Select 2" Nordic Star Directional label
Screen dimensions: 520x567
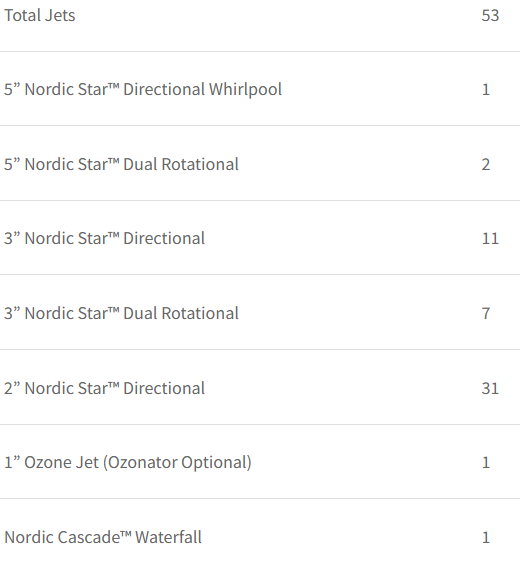click(x=105, y=388)
